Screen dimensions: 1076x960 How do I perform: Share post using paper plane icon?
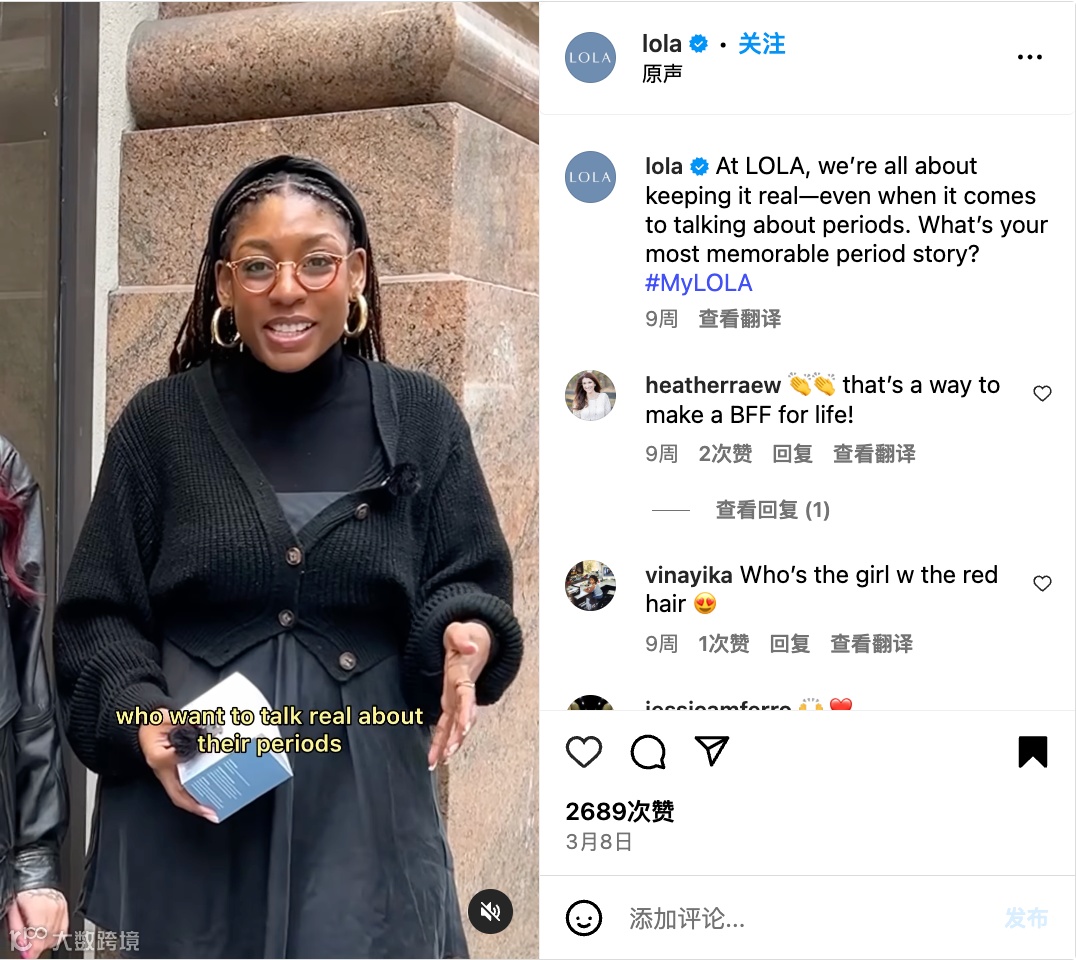point(712,751)
